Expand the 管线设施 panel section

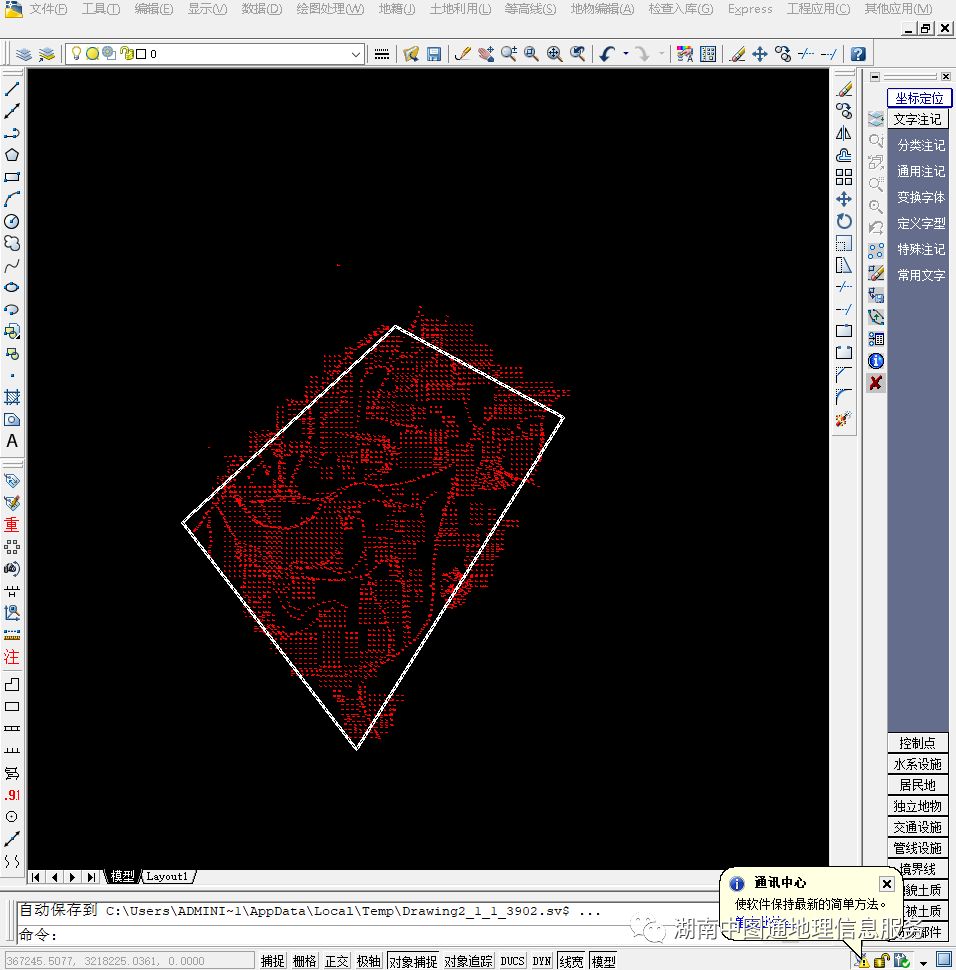coord(918,848)
